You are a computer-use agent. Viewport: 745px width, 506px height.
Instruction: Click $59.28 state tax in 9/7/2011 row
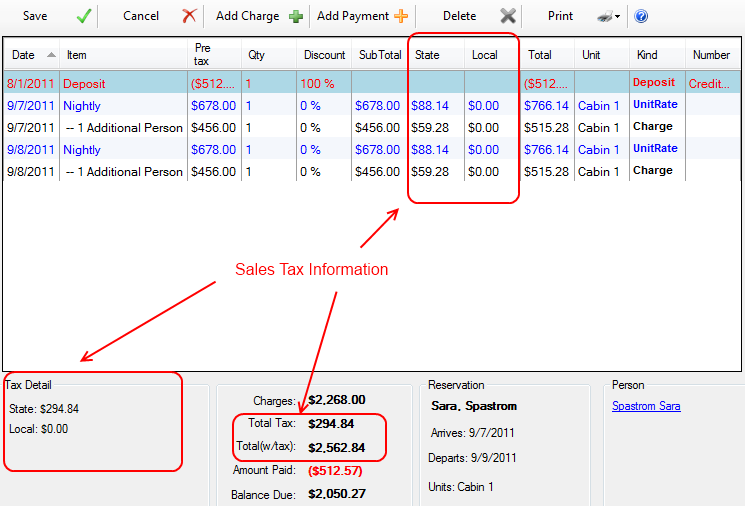coord(430,128)
